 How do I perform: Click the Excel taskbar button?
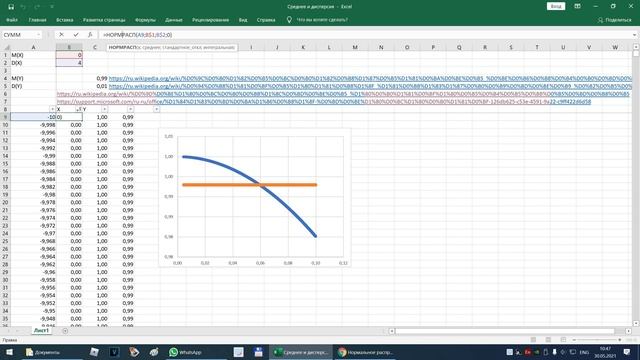coord(301,352)
